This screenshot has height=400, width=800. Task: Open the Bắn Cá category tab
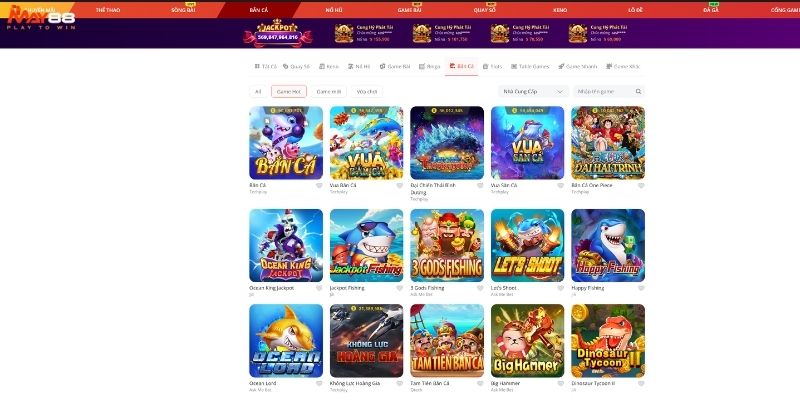pos(462,66)
